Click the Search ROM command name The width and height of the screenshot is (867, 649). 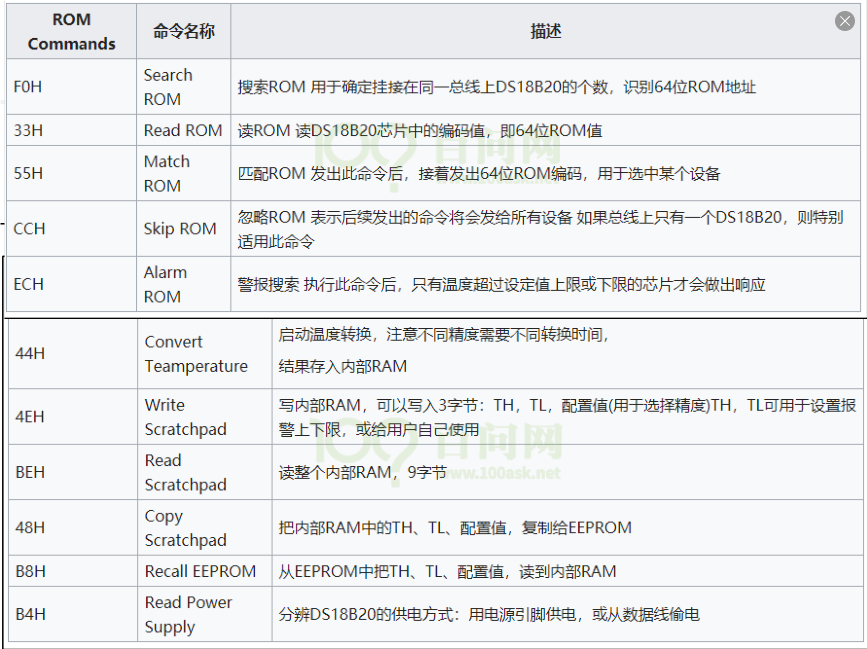click(167, 87)
